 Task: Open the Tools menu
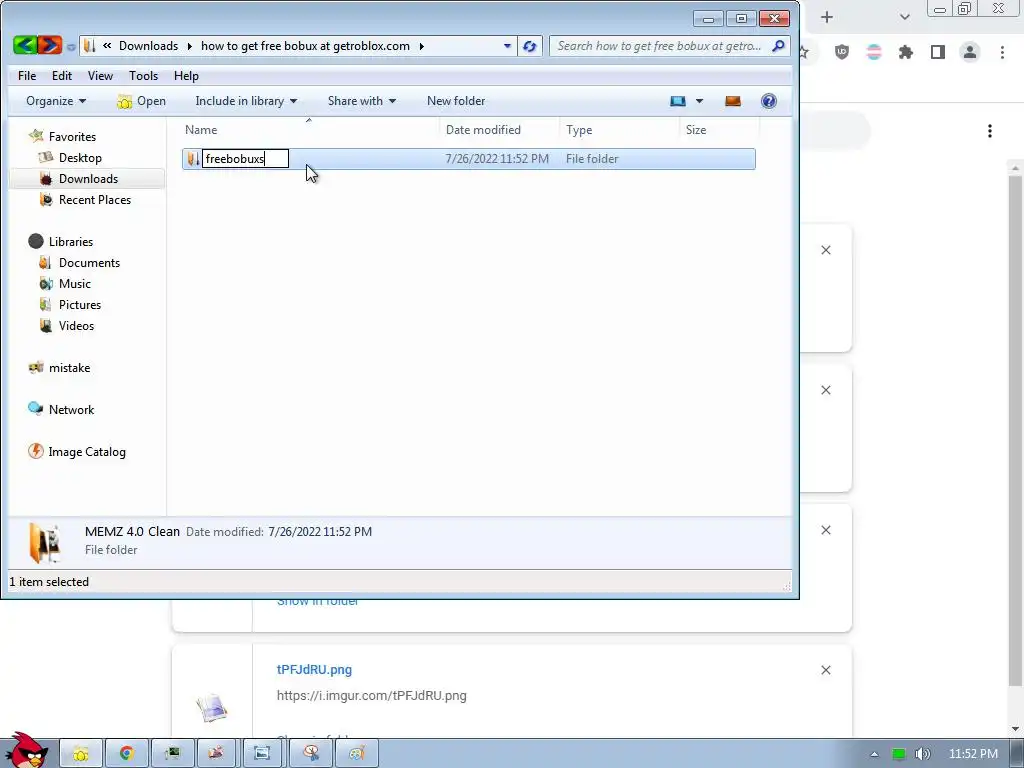coord(143,76)
